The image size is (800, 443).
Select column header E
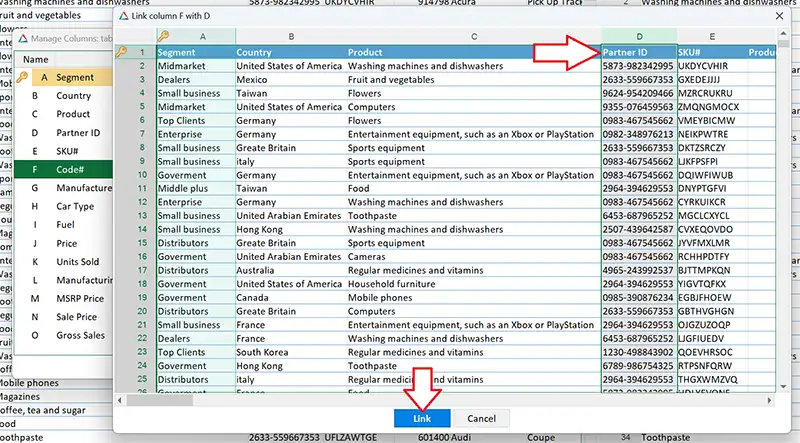point(712,36)
